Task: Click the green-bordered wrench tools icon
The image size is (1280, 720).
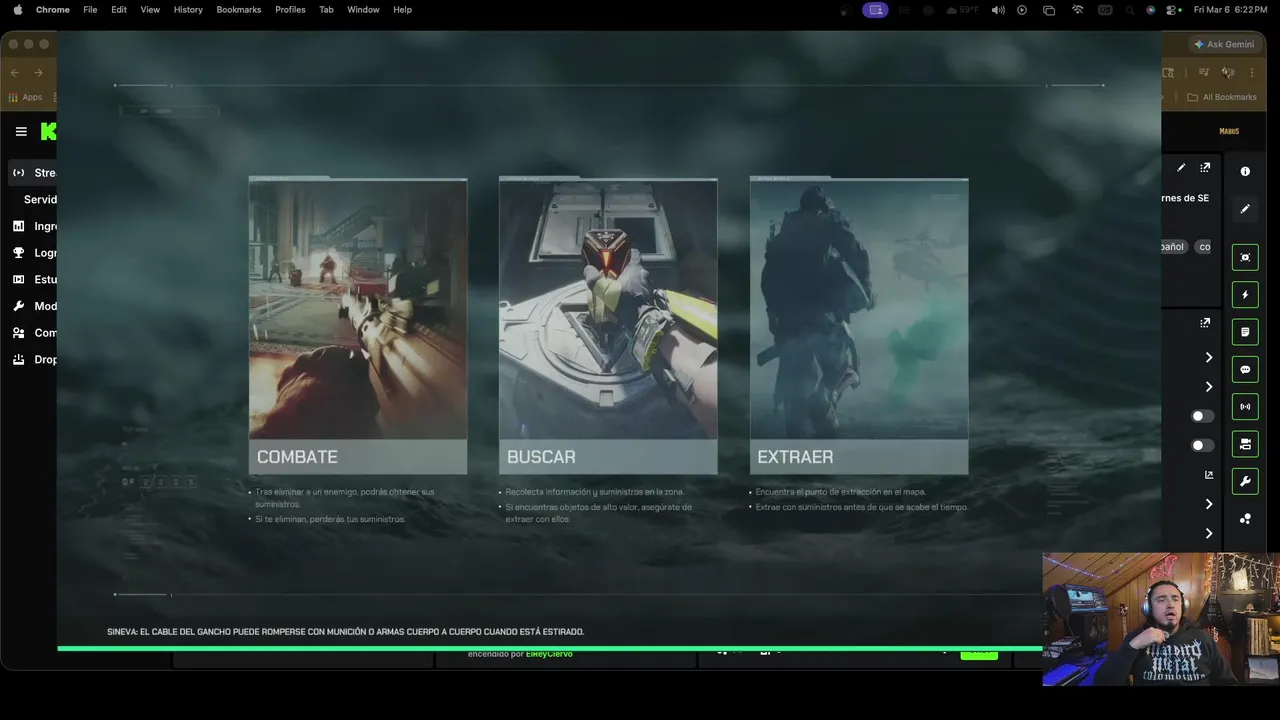Action: 1245,481
